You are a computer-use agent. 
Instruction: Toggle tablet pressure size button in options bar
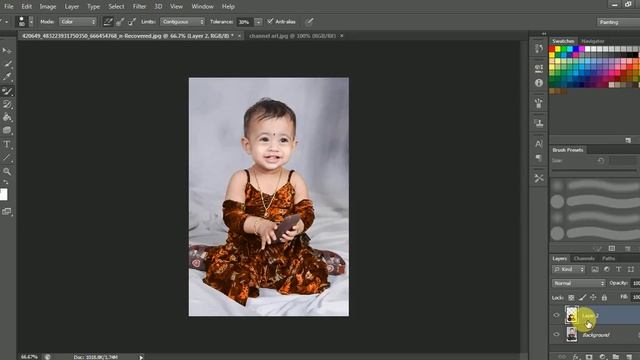point(310,22)
